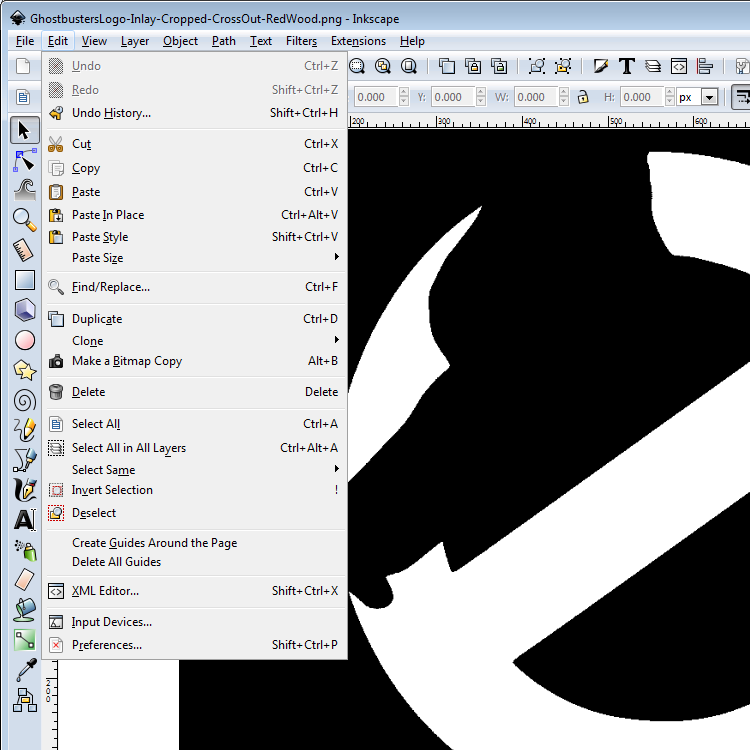Screen dimensions: 750x750
Task: Click the H height input field
Action: [x=642, y=97]
